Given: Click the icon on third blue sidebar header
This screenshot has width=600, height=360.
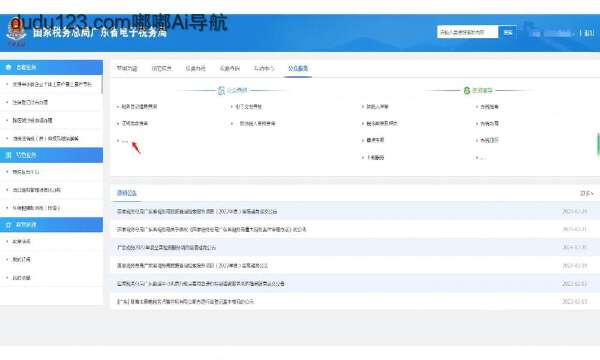Looking at the screenshot, I should click(x=9, y=225).
